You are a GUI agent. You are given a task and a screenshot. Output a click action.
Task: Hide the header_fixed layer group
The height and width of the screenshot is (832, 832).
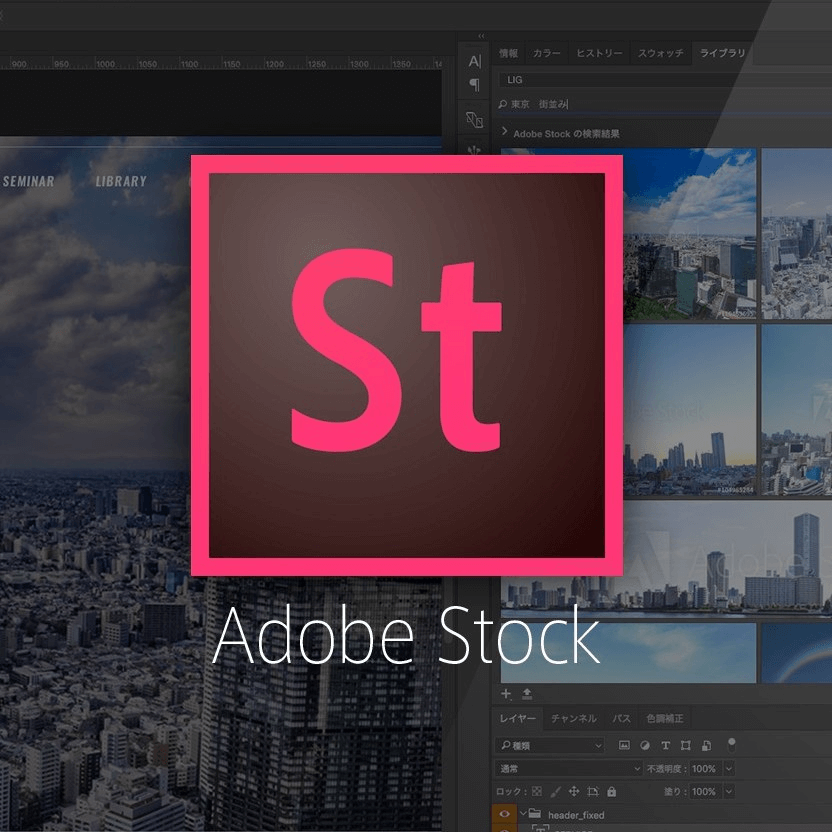[504, 813]
